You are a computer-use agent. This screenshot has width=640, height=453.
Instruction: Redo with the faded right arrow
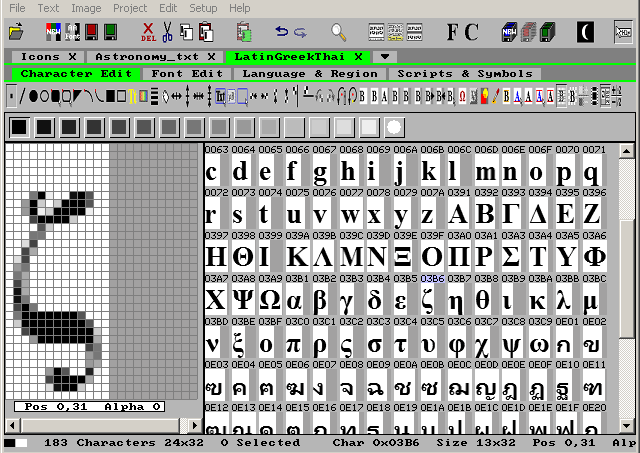[300, 32]
